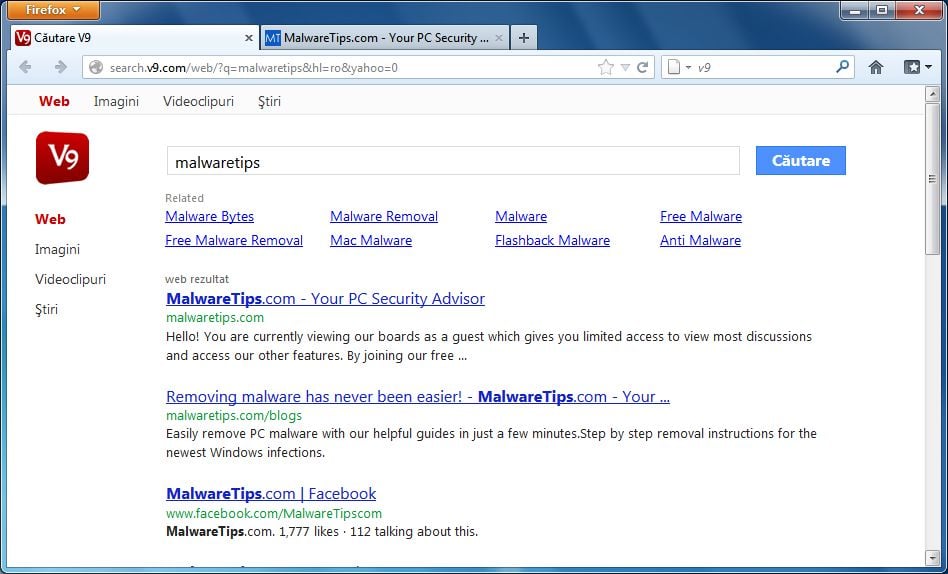Click the green malwaretips.com/blogs URL
This screenshot has width=948, height=574.
[x=234, y=416]
